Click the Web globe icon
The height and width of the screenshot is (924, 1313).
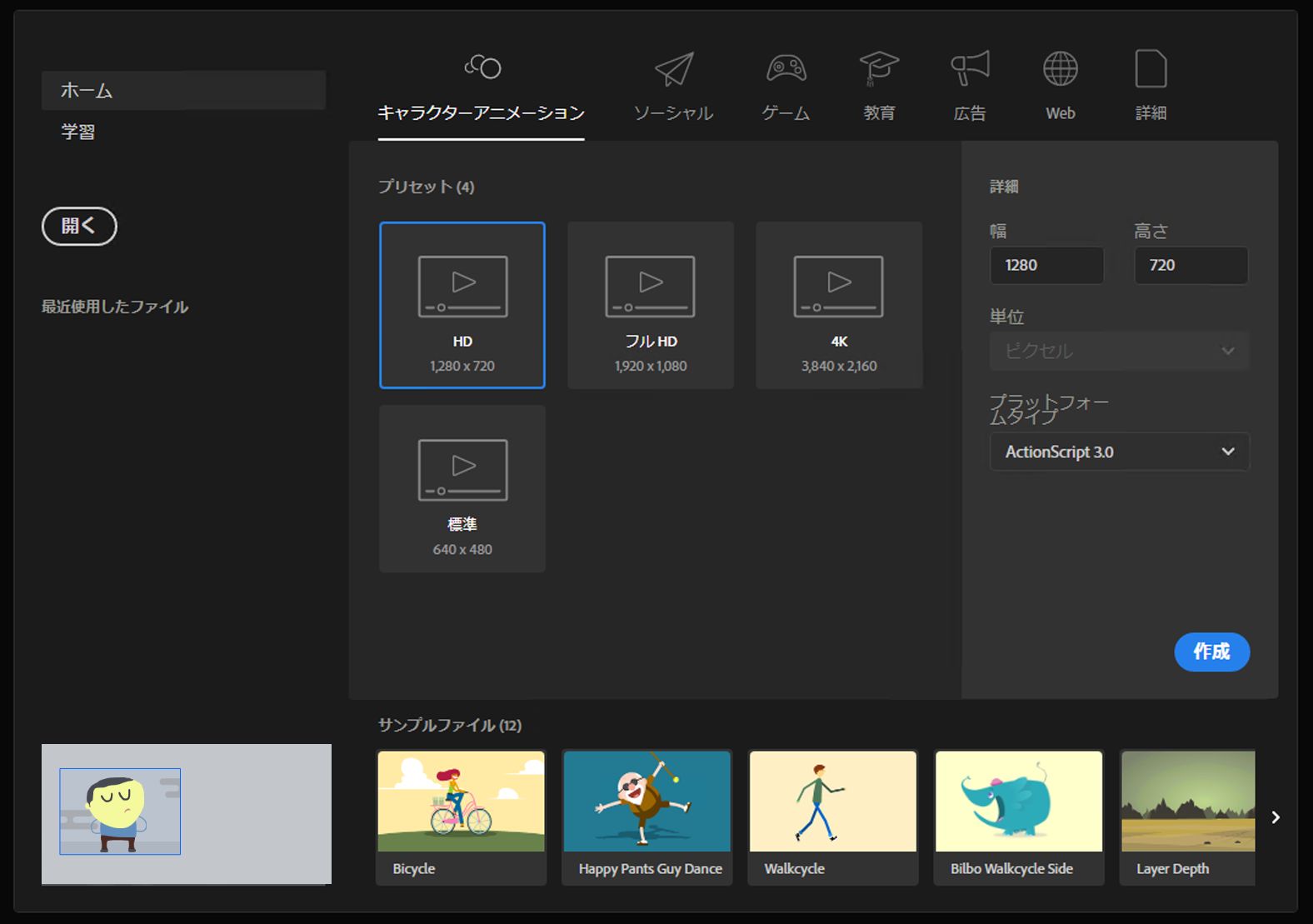[x=1061, y=68]
